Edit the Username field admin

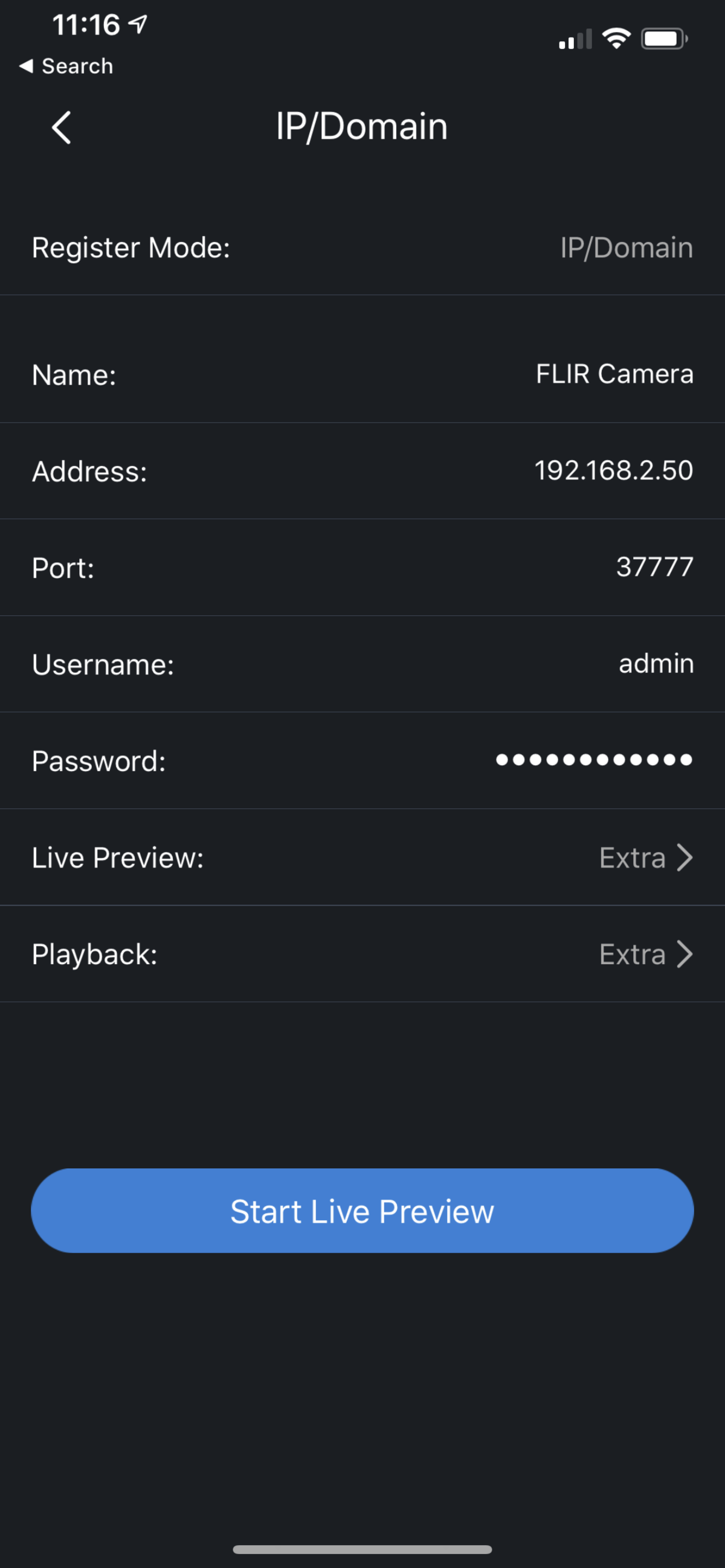pos(656,664)
